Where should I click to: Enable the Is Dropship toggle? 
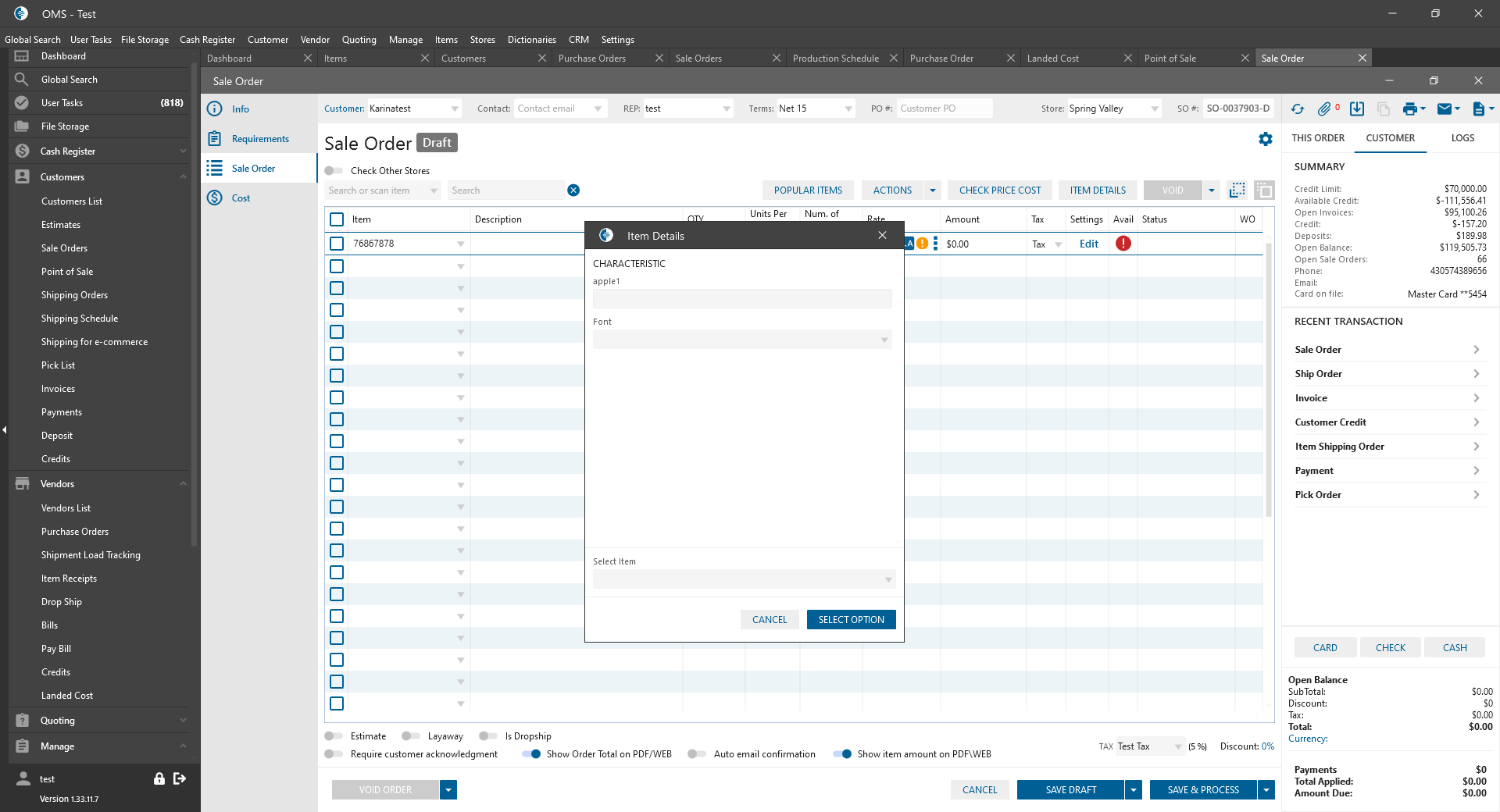tap(488, 736)
